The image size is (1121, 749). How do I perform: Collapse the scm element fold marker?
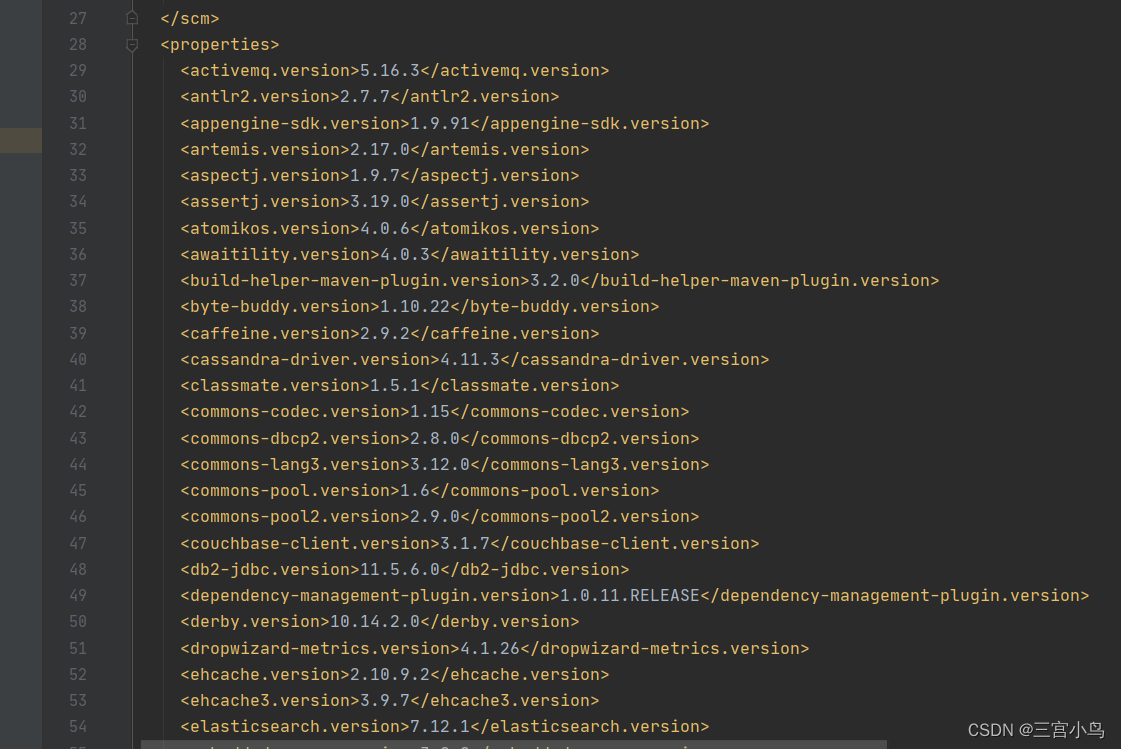click(131, 17)
